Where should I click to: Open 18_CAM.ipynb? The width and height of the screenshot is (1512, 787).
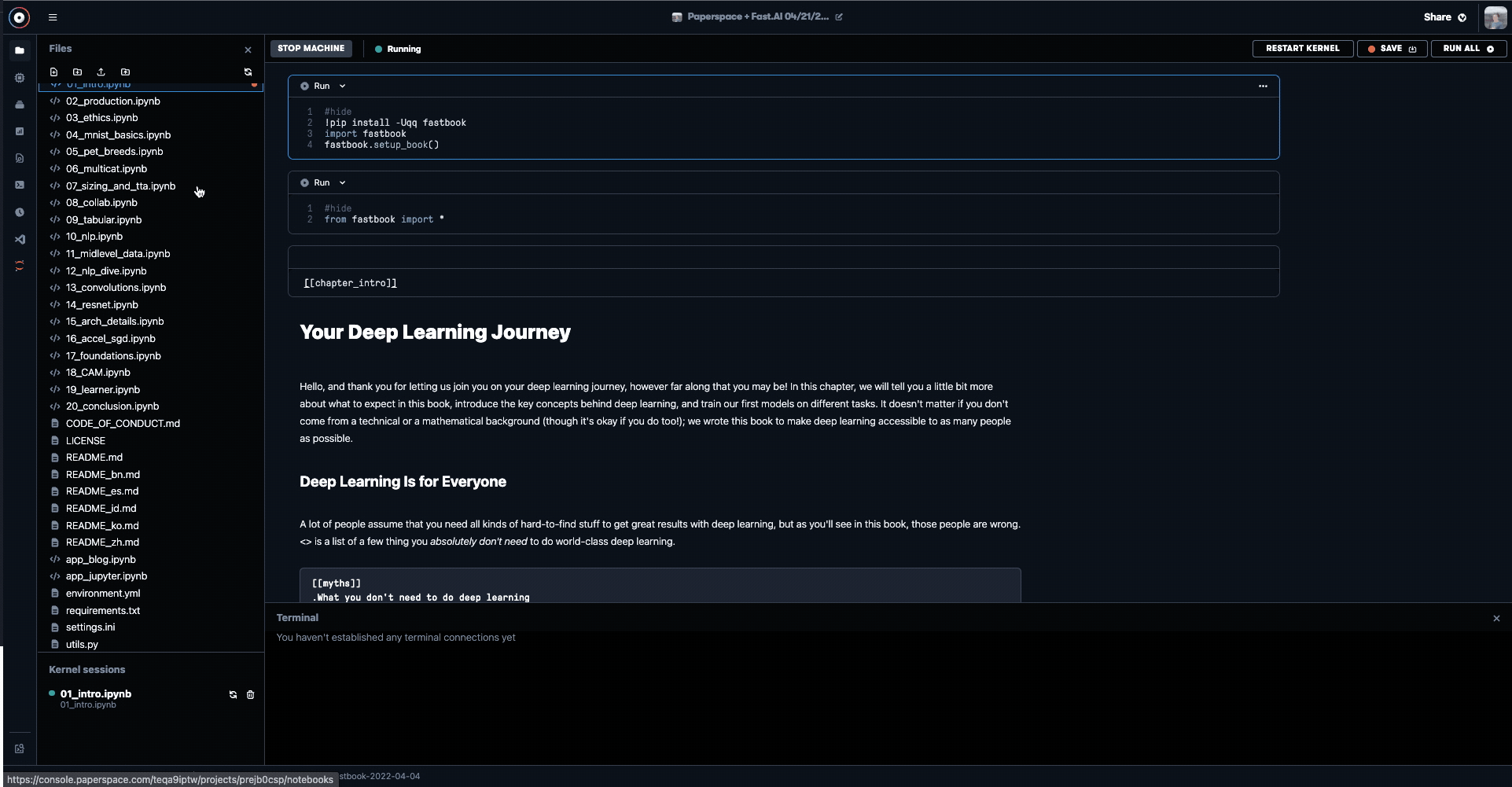tap(98, 373)
